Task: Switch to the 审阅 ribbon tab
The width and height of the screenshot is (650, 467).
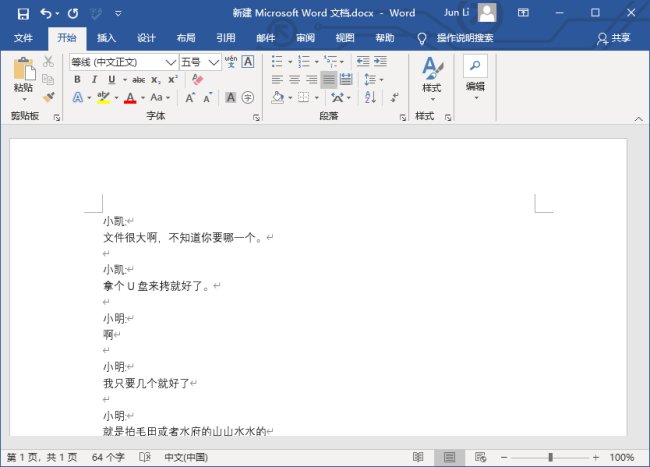Action: [305, 38]
